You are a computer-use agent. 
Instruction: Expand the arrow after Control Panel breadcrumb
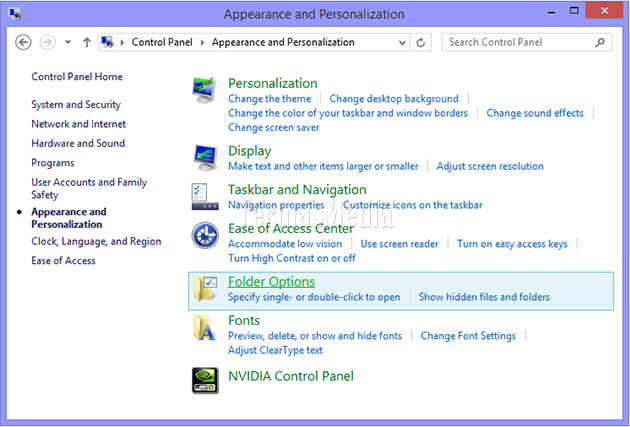click(202, 42)
